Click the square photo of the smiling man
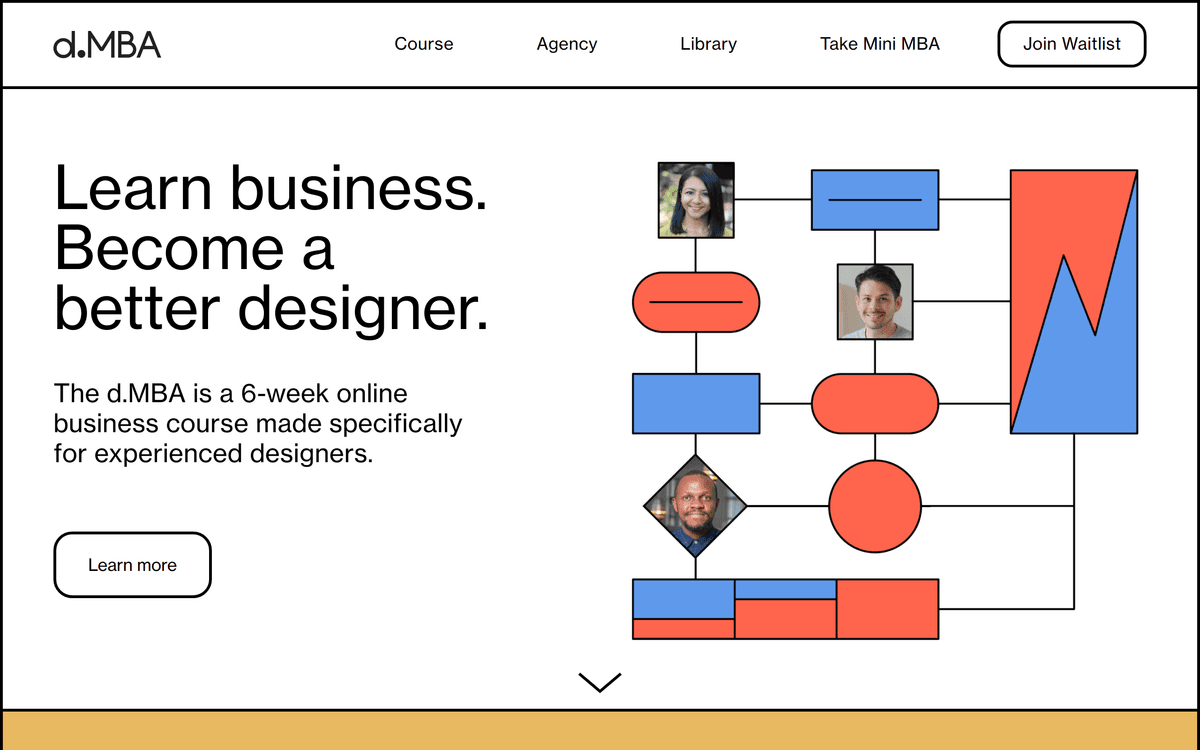1200x750 pixels. [x=875, y=302]
